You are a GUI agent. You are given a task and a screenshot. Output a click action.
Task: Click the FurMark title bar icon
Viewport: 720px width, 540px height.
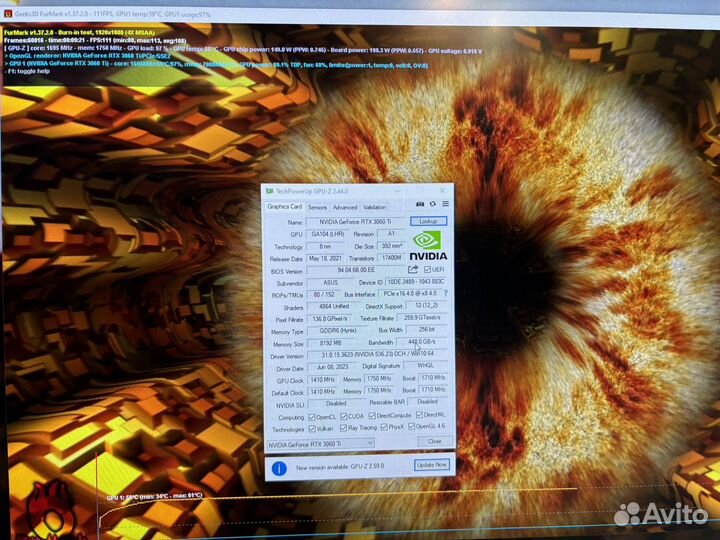click(8, 14)
